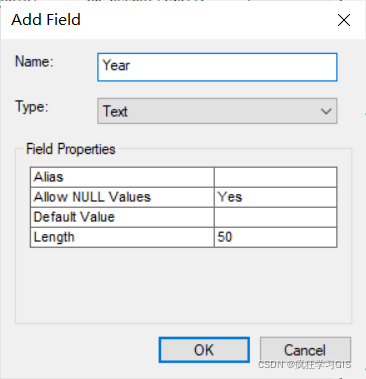The image size is (366, 379).
Task: Confirm with the OK button
Action: tap(204, 350)
